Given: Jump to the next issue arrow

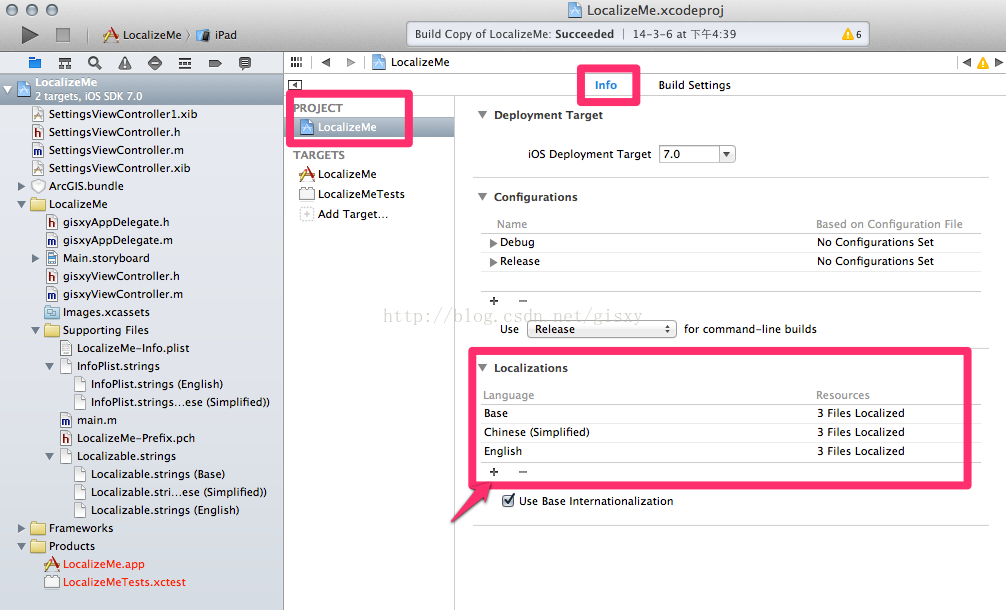Looking at the screenshot, I should tap(998, 62).
